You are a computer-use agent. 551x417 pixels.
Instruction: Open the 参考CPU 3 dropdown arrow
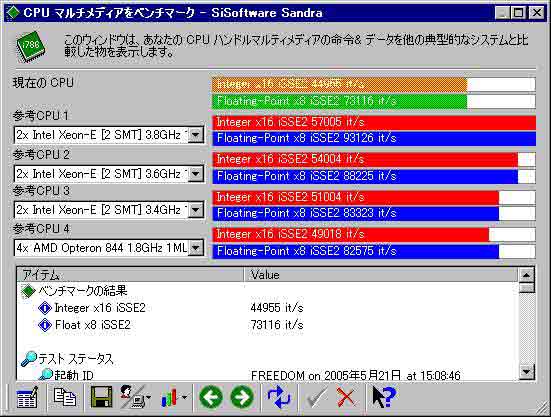pyautogui.click(x=196, y=210)
